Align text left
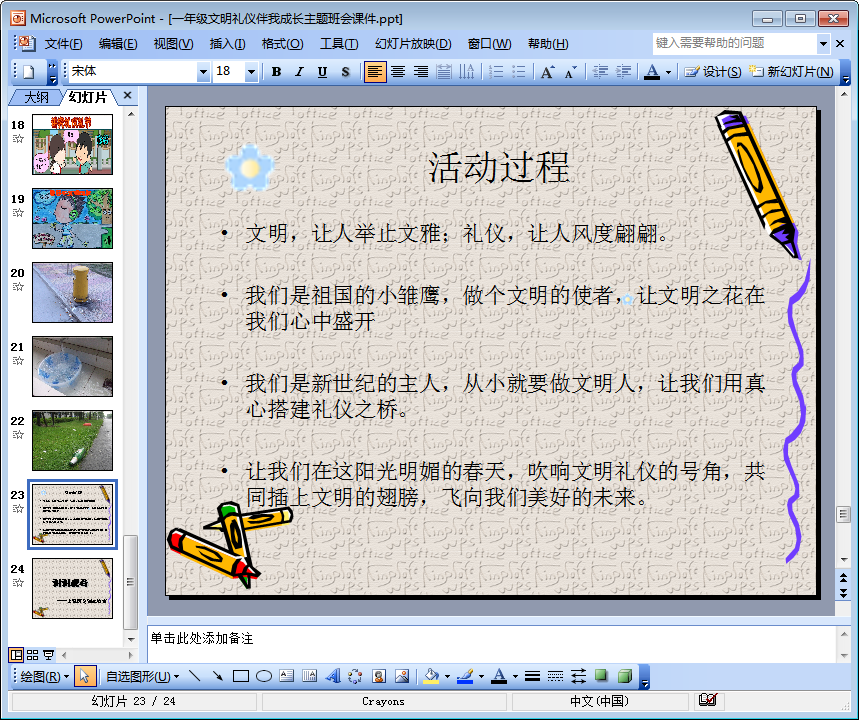 click(x=375, y=72)
